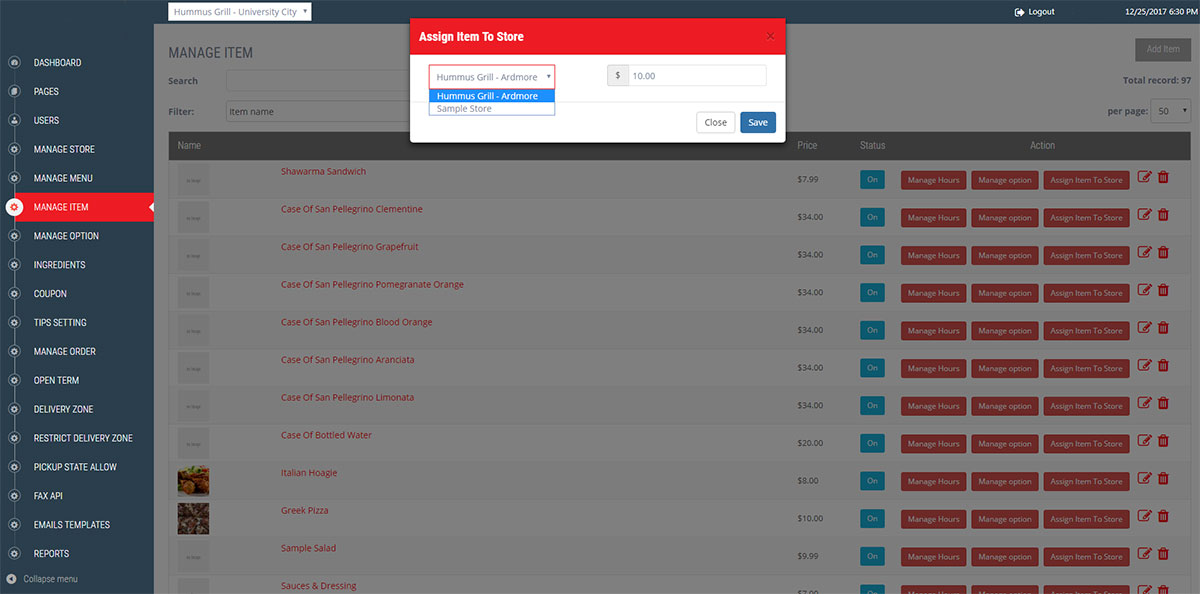1200x594 pixels.
Task: Click the Pages sidebar icon
Action: [x=14, y=92]
